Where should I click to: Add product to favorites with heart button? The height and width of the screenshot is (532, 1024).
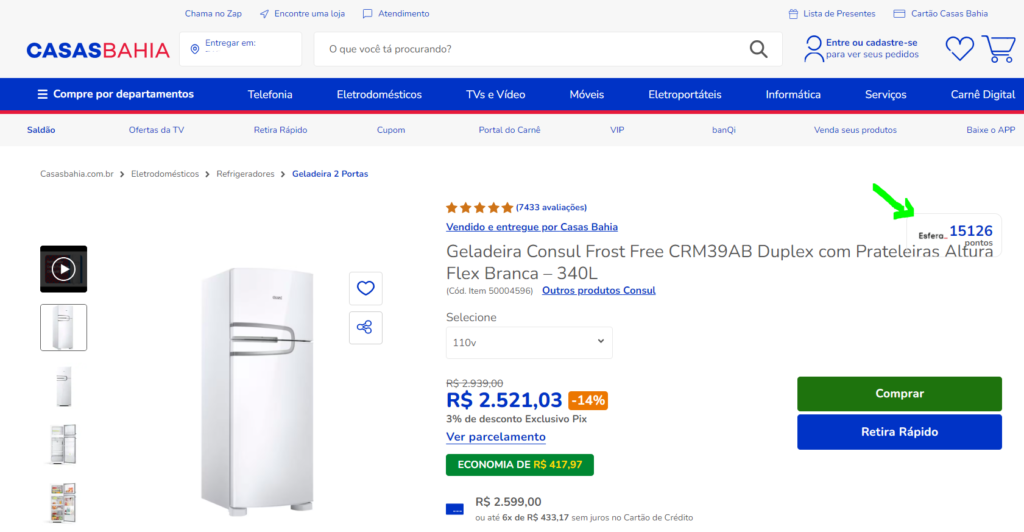(365, 288)
